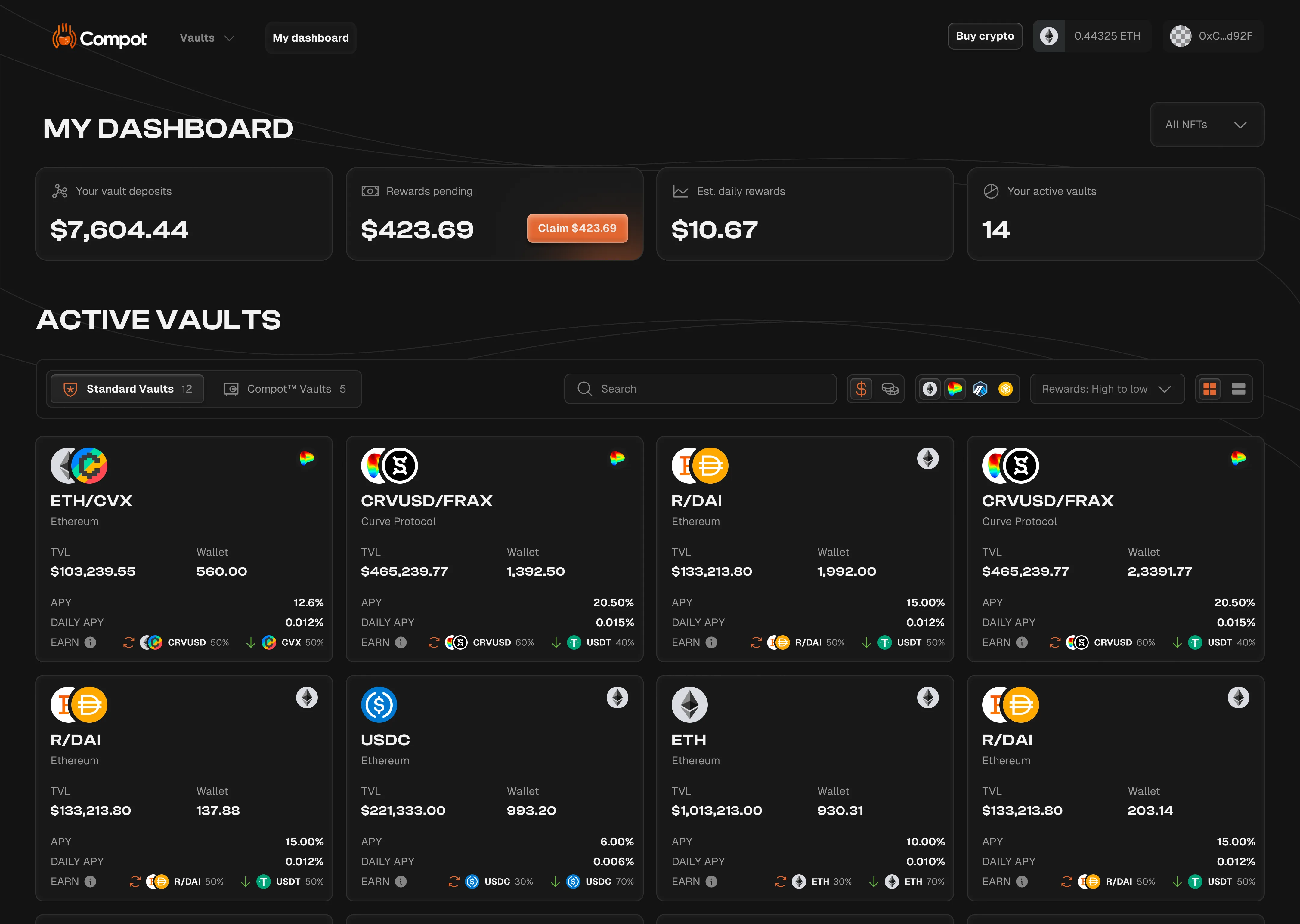
Task: Click the Ethereum icon on the ETH vault card
Action: pos(690,704)
